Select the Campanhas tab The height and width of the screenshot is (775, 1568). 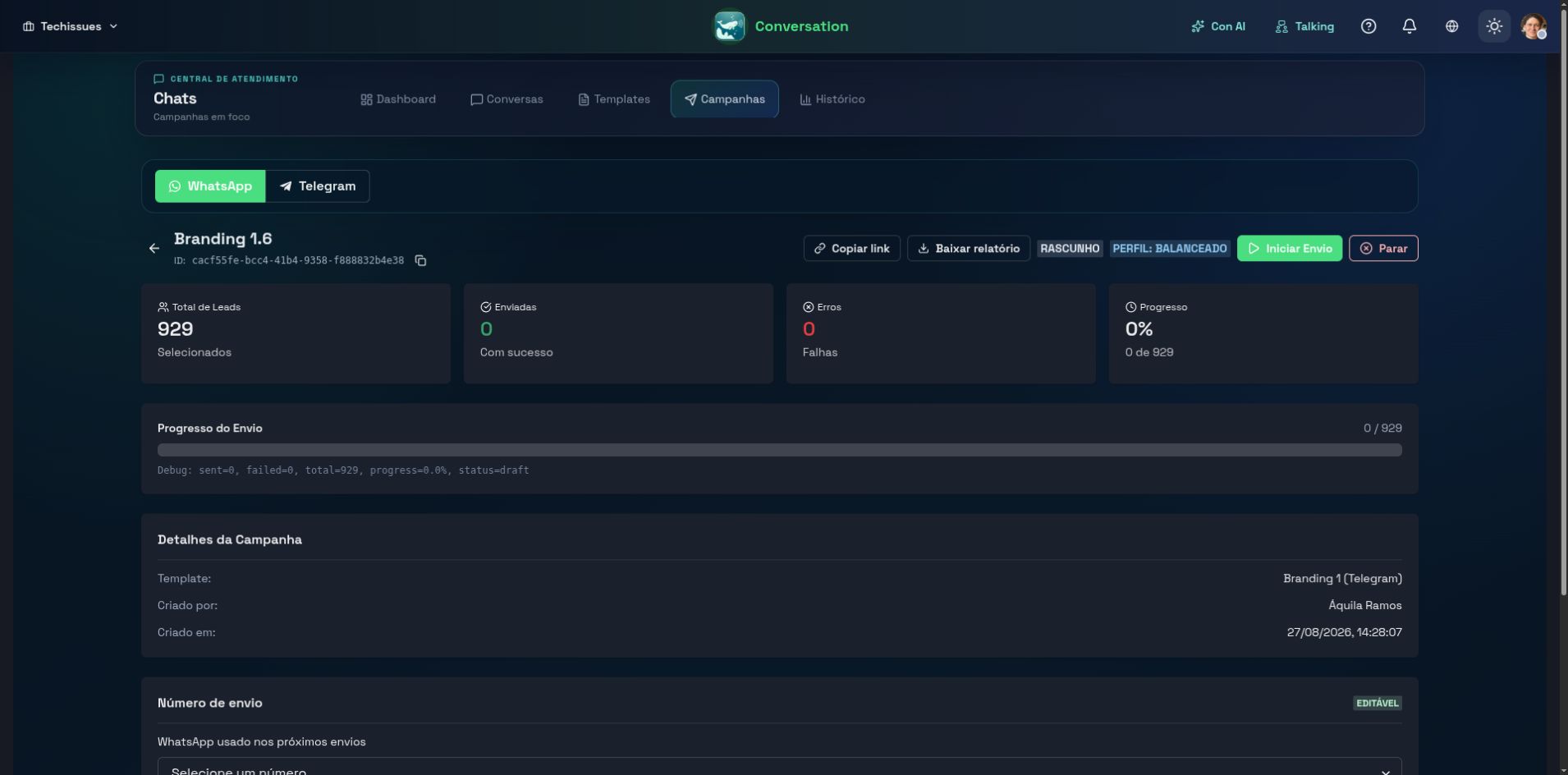[x=725, y=99]
